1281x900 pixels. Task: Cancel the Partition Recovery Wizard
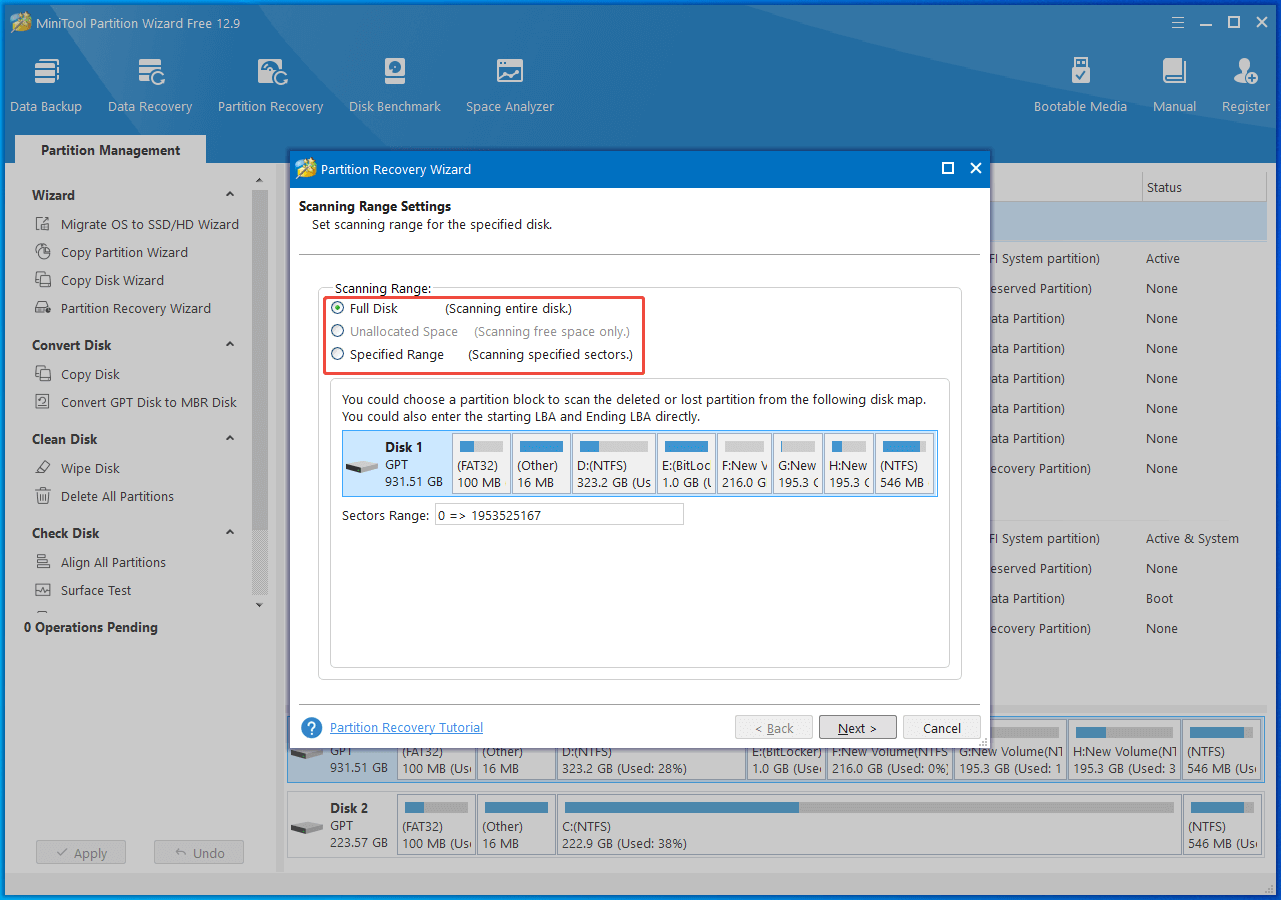(941, 728)
